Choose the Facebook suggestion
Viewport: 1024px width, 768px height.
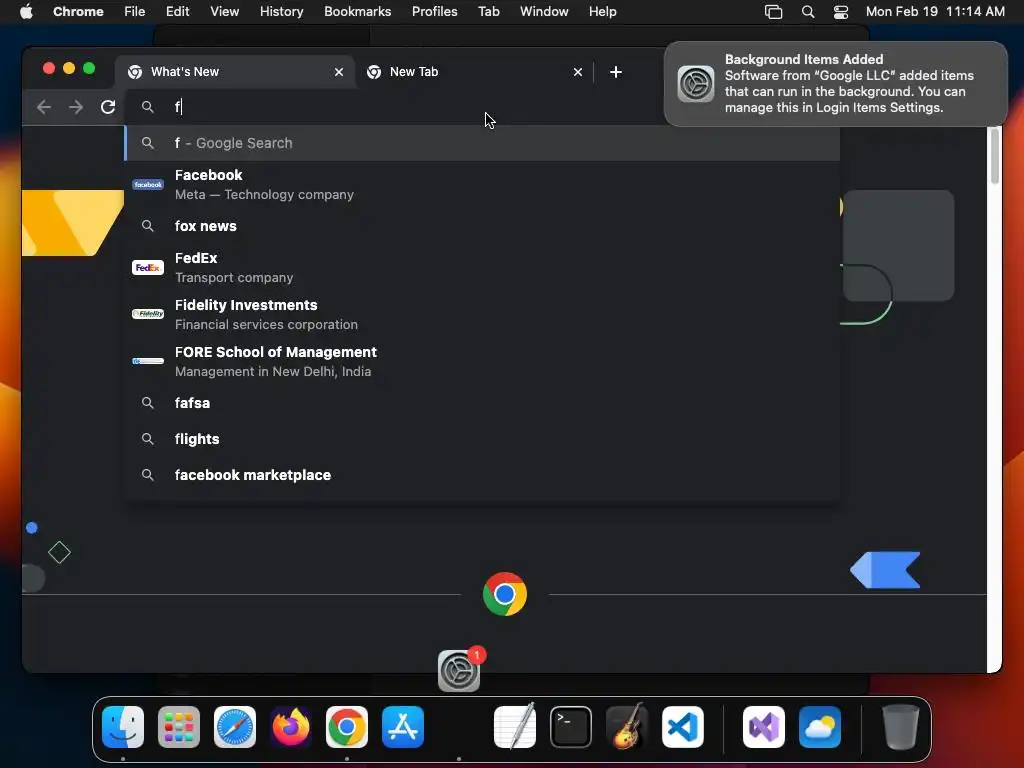482,185
